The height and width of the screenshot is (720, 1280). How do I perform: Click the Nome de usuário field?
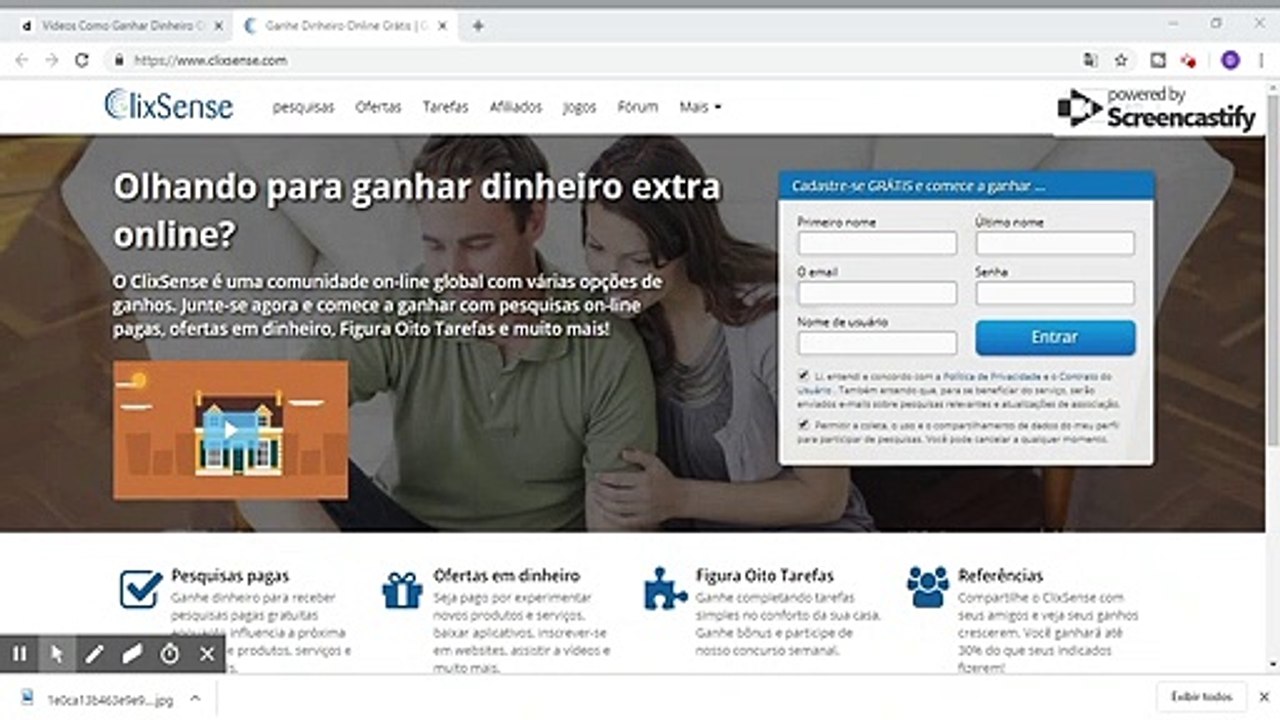click(x=877, y=343)
